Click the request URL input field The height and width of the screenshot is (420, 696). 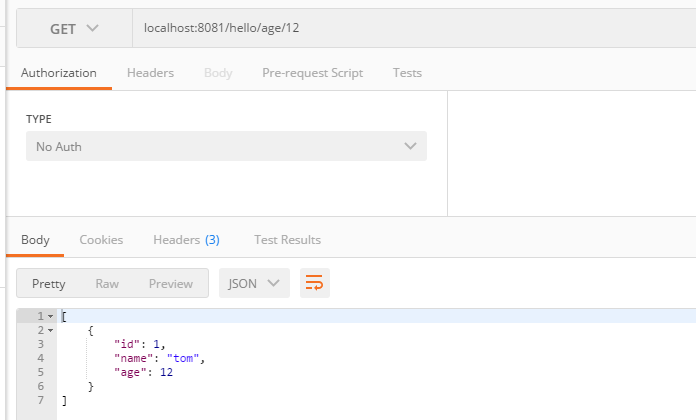point(414,28)
